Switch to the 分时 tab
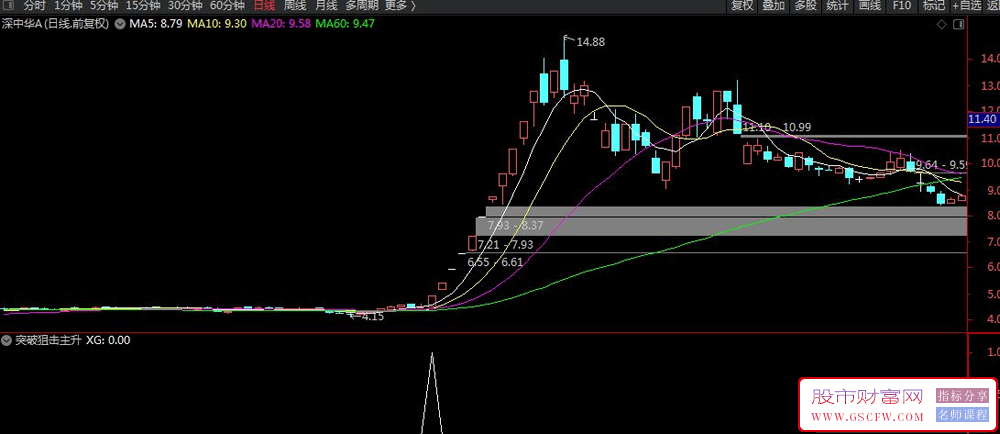The height and width of the screenshot is (434, 1000). (34, 6)
